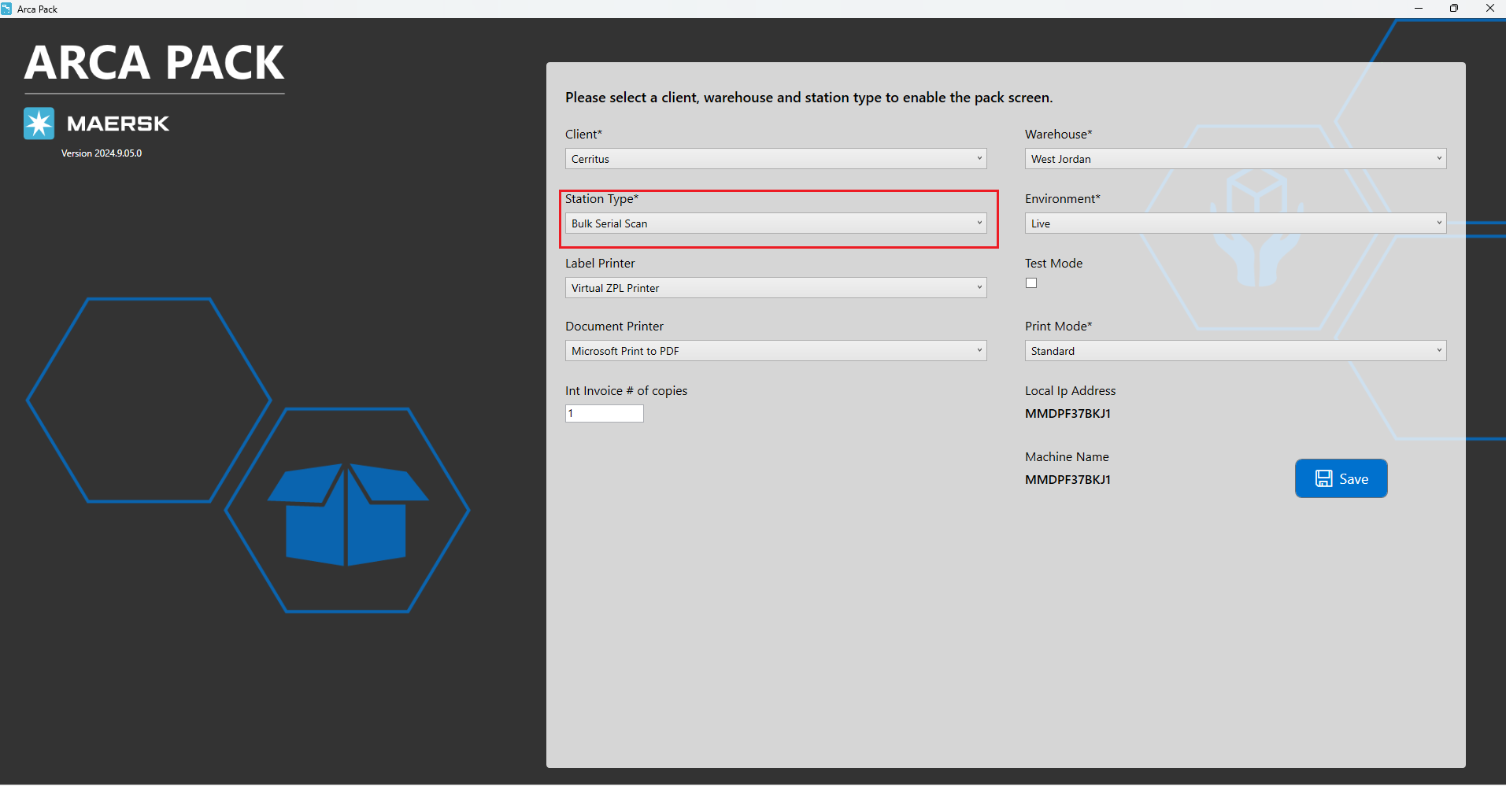Screen dimensions: 1506x812
Task: Open the Warehouse dropdown showing West Jordan
Action: coord(1235,159)
